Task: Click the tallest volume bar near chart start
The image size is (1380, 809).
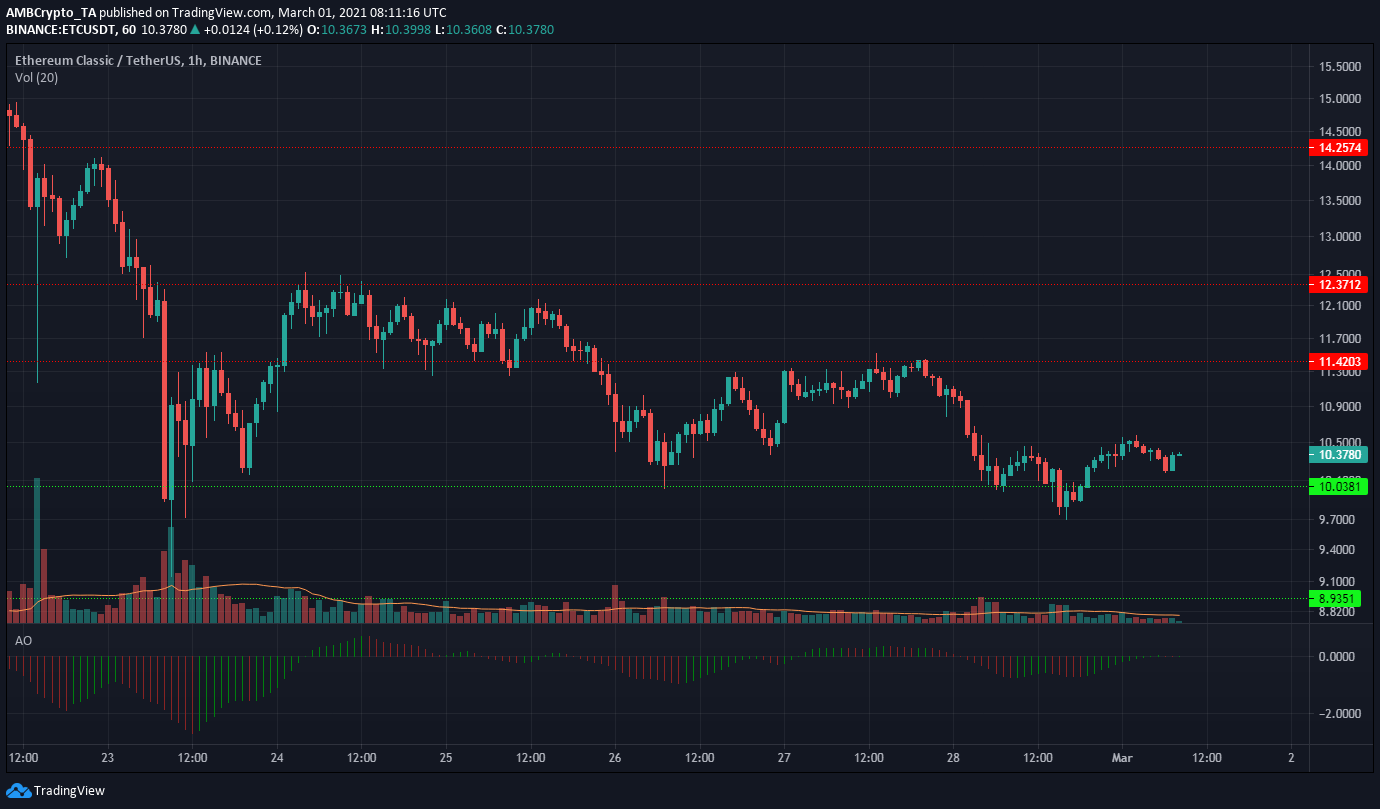Action: (x=37, y=550)
